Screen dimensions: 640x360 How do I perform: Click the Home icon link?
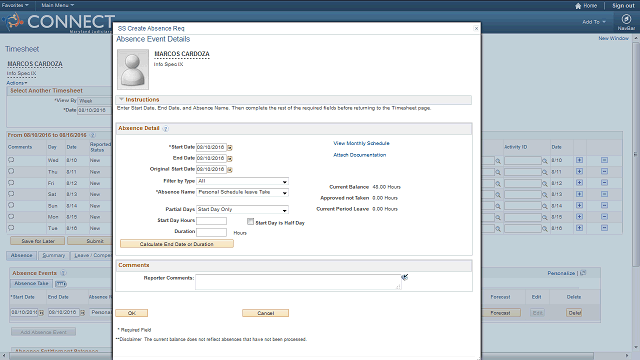click(586, 6)
